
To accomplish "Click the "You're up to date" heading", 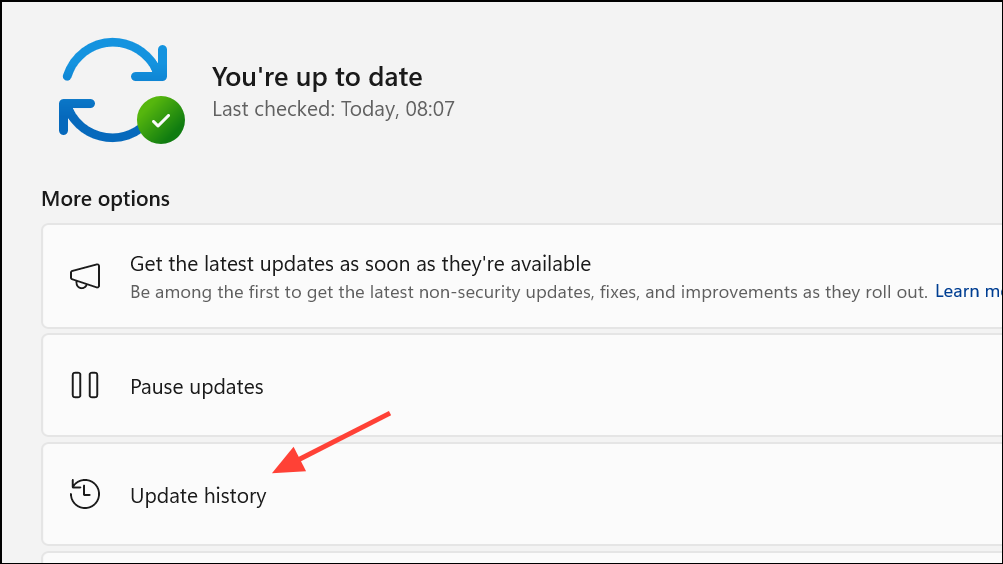I will pos(317,77).
